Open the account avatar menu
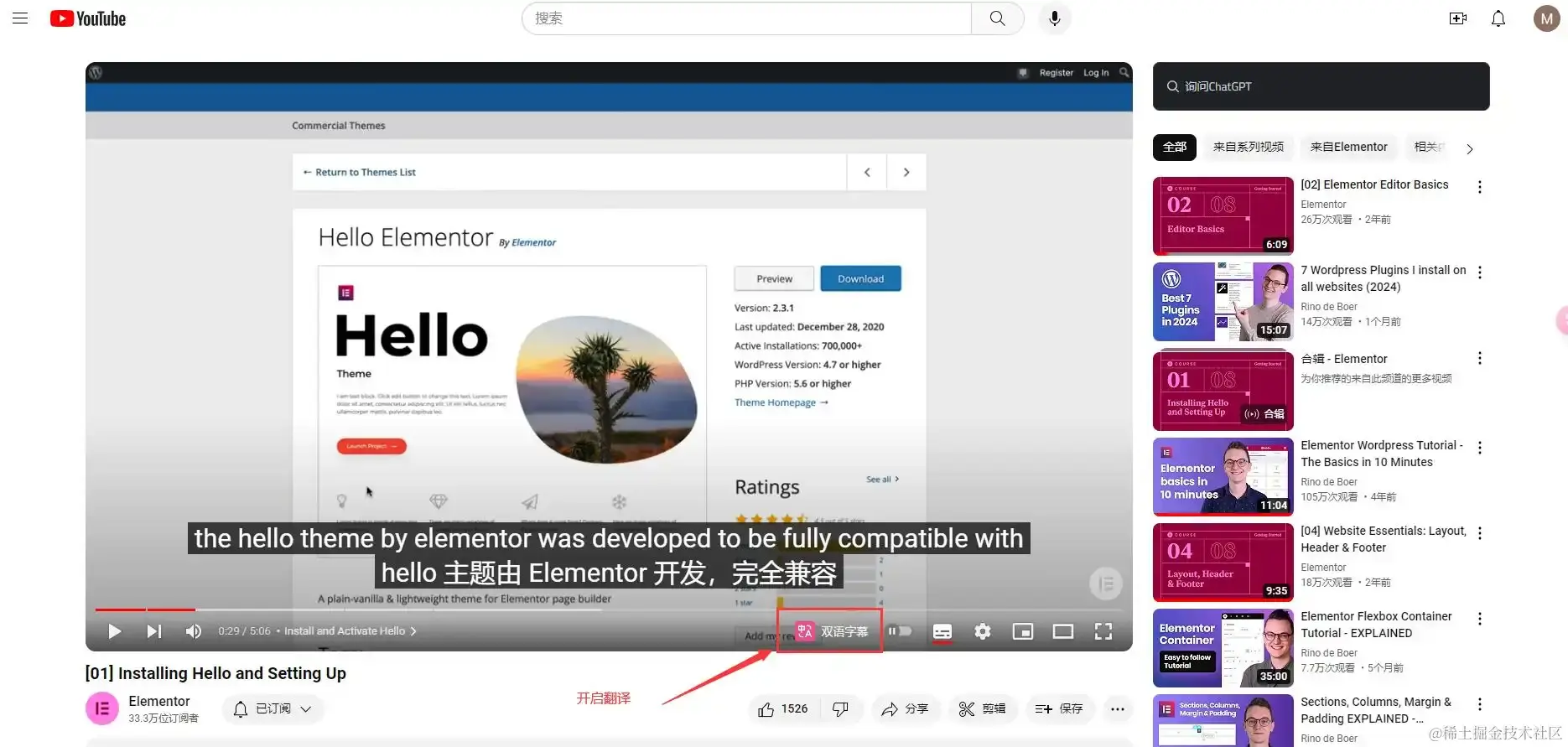Screen dimensions: 1568x747 (x=1546, y=18)
